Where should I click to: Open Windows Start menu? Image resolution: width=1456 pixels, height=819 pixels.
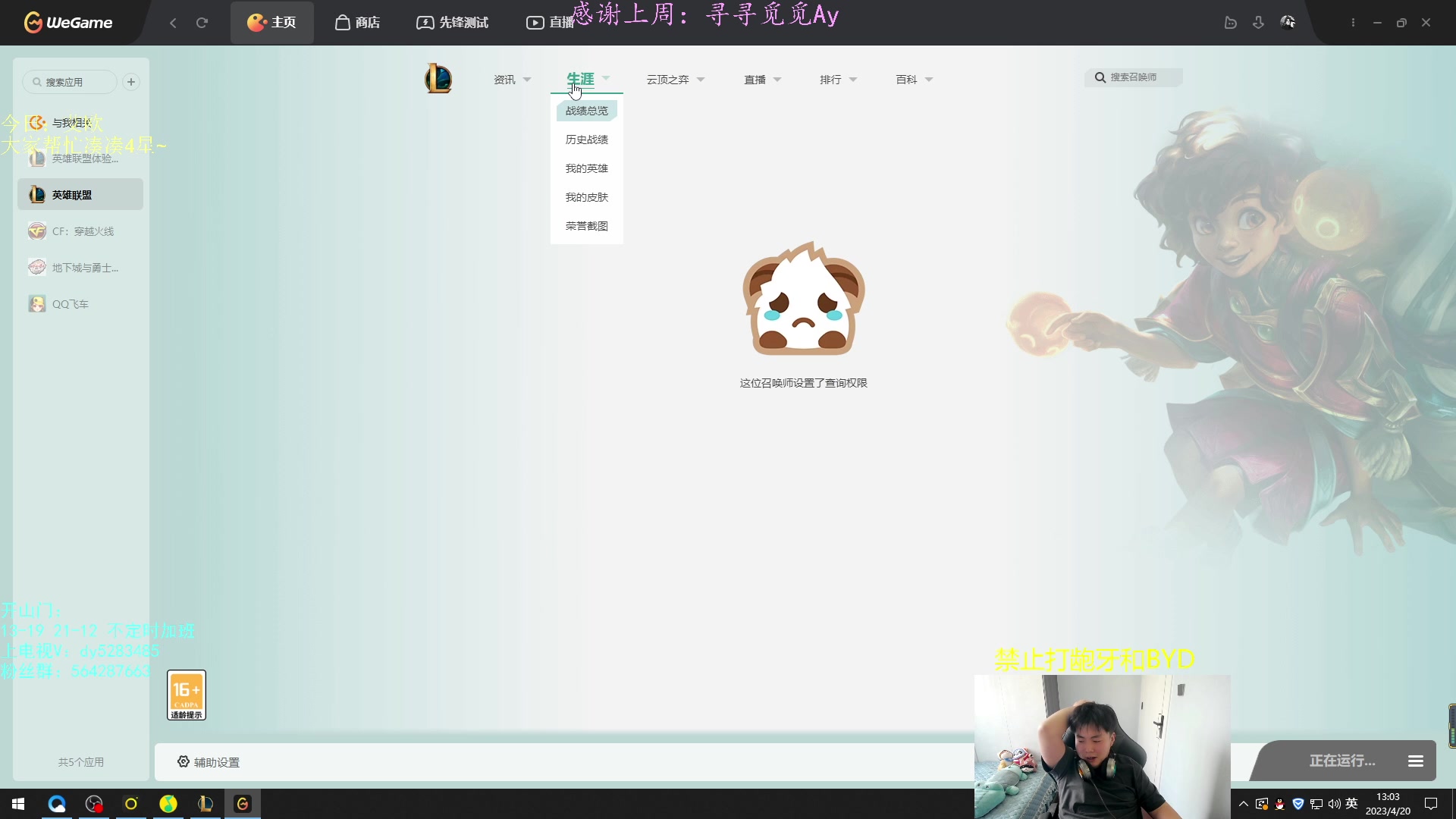[x=18, y=804]
